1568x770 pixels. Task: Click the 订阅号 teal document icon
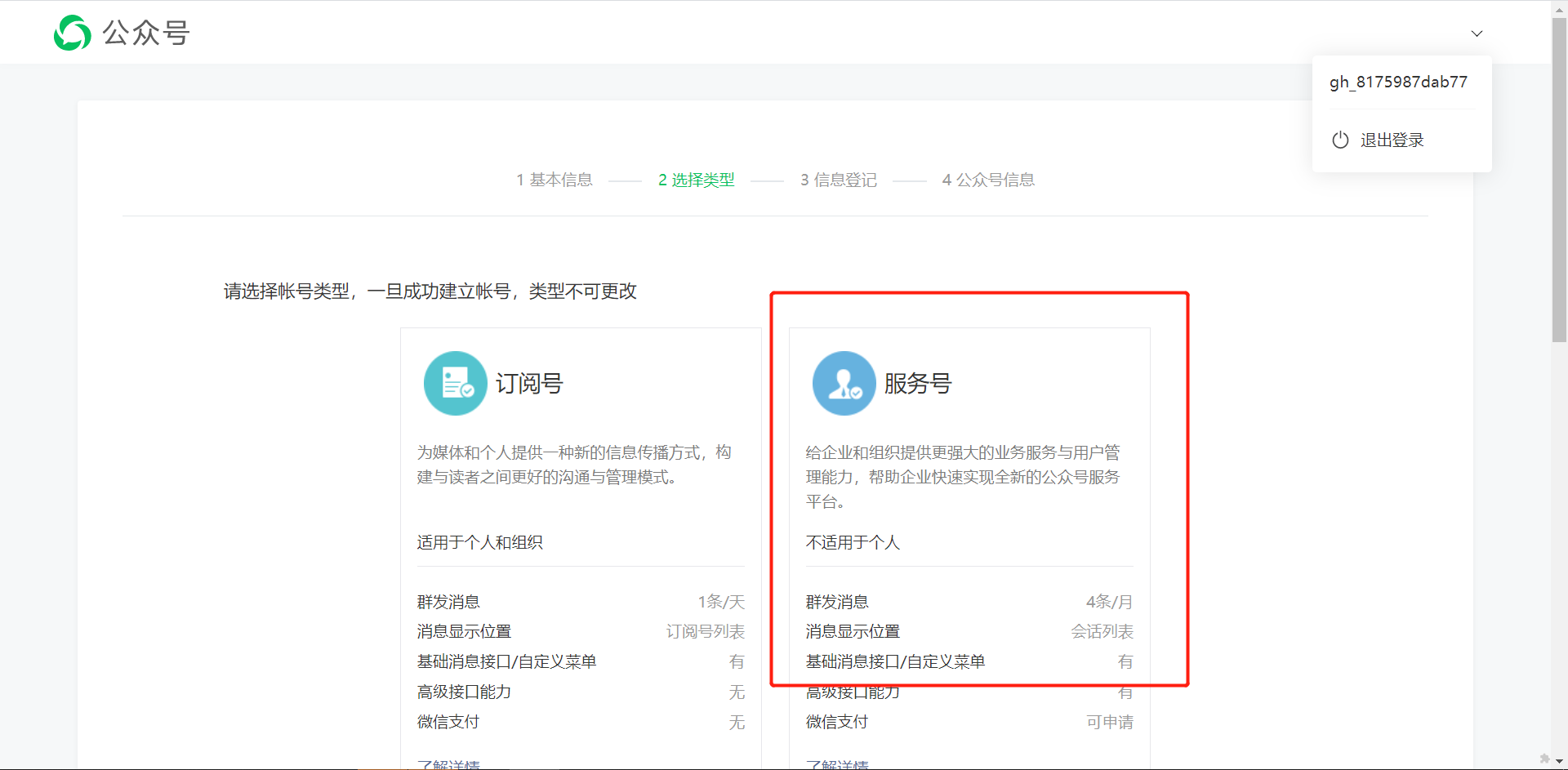pos(456,383)
